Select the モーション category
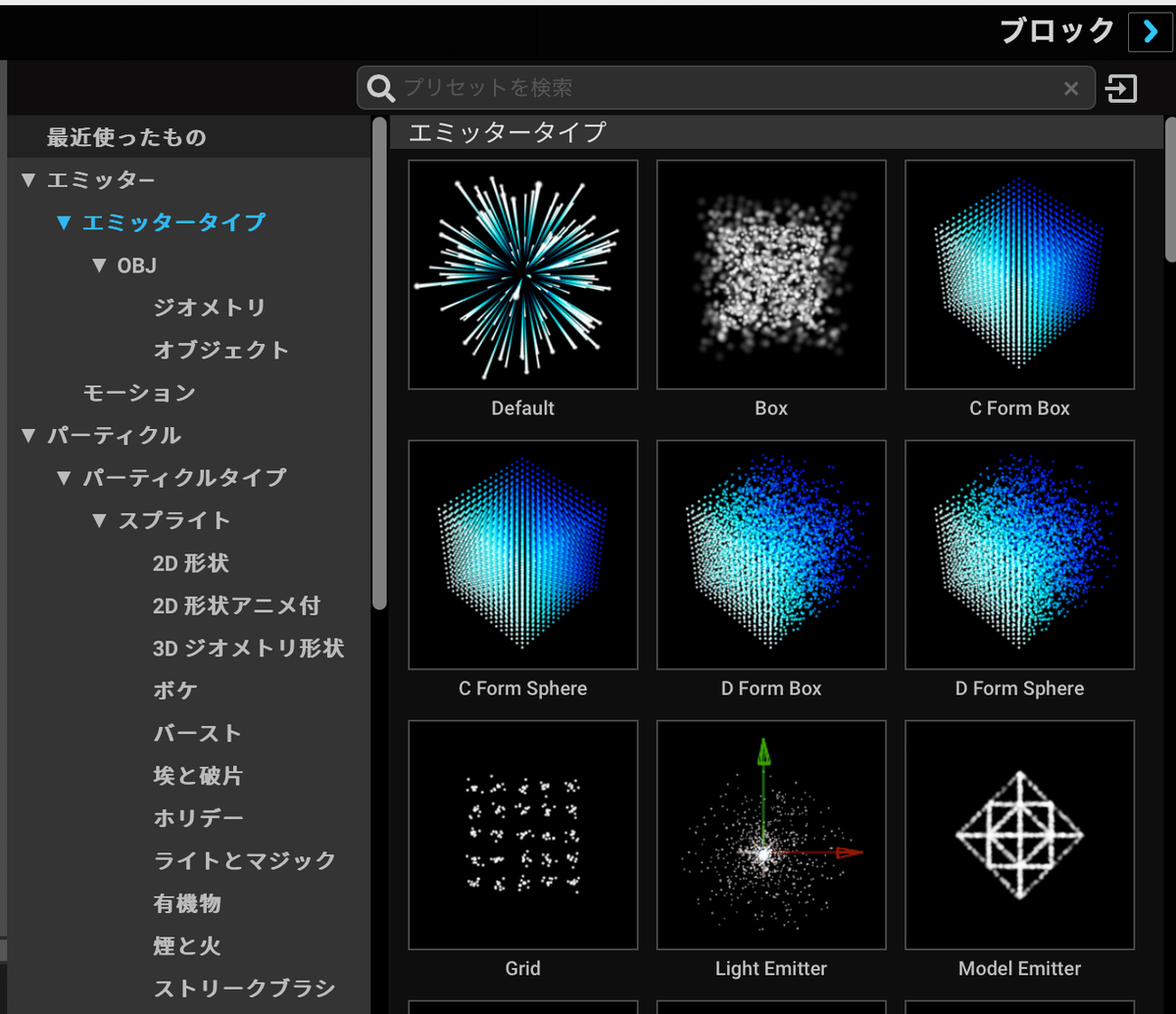The height and width of the screenshot is (1014, 1176). [x=137, y=392]
